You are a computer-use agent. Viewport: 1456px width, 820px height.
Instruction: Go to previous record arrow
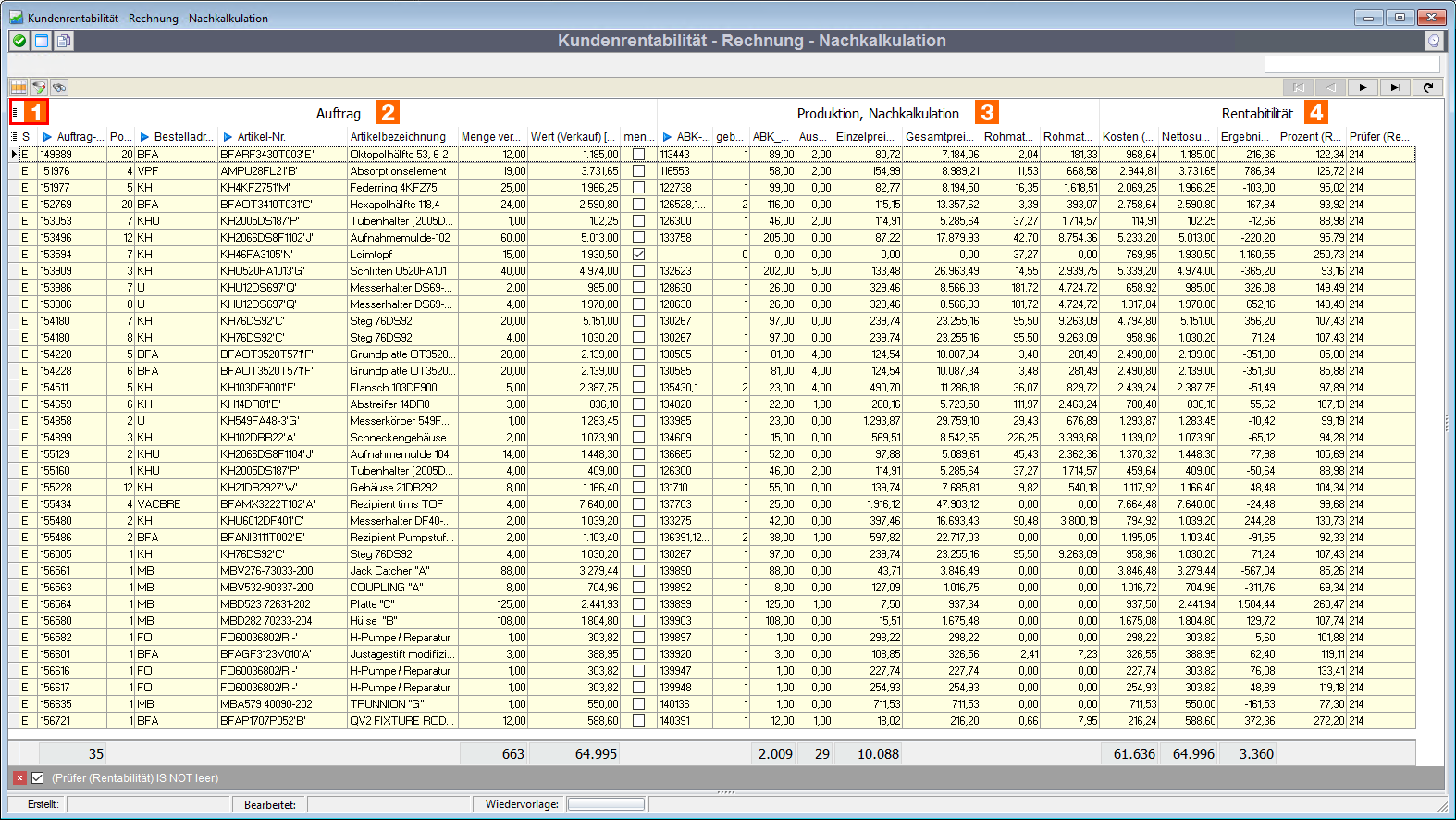coord(1331,87)
